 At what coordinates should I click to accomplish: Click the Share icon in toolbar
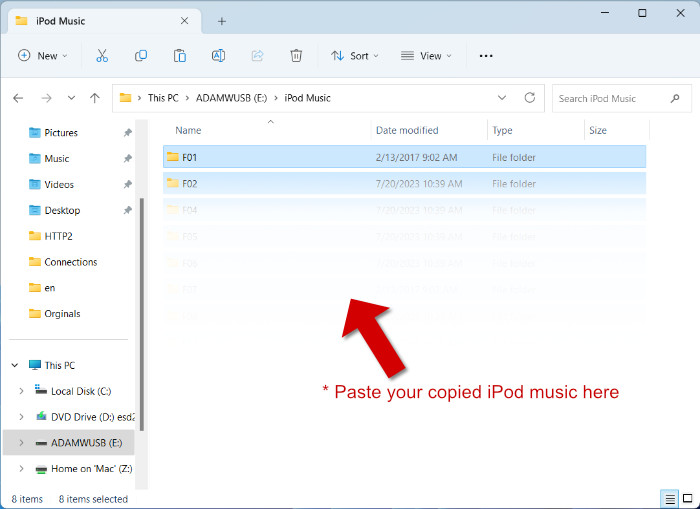click(257, 56)
